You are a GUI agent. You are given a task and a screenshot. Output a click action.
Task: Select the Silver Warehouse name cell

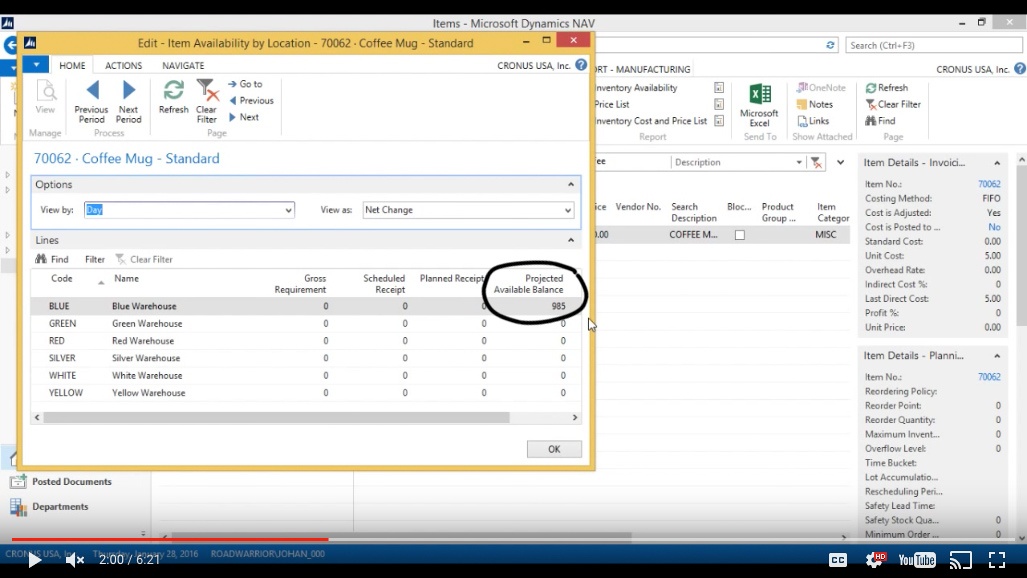[x=146, y=358]
